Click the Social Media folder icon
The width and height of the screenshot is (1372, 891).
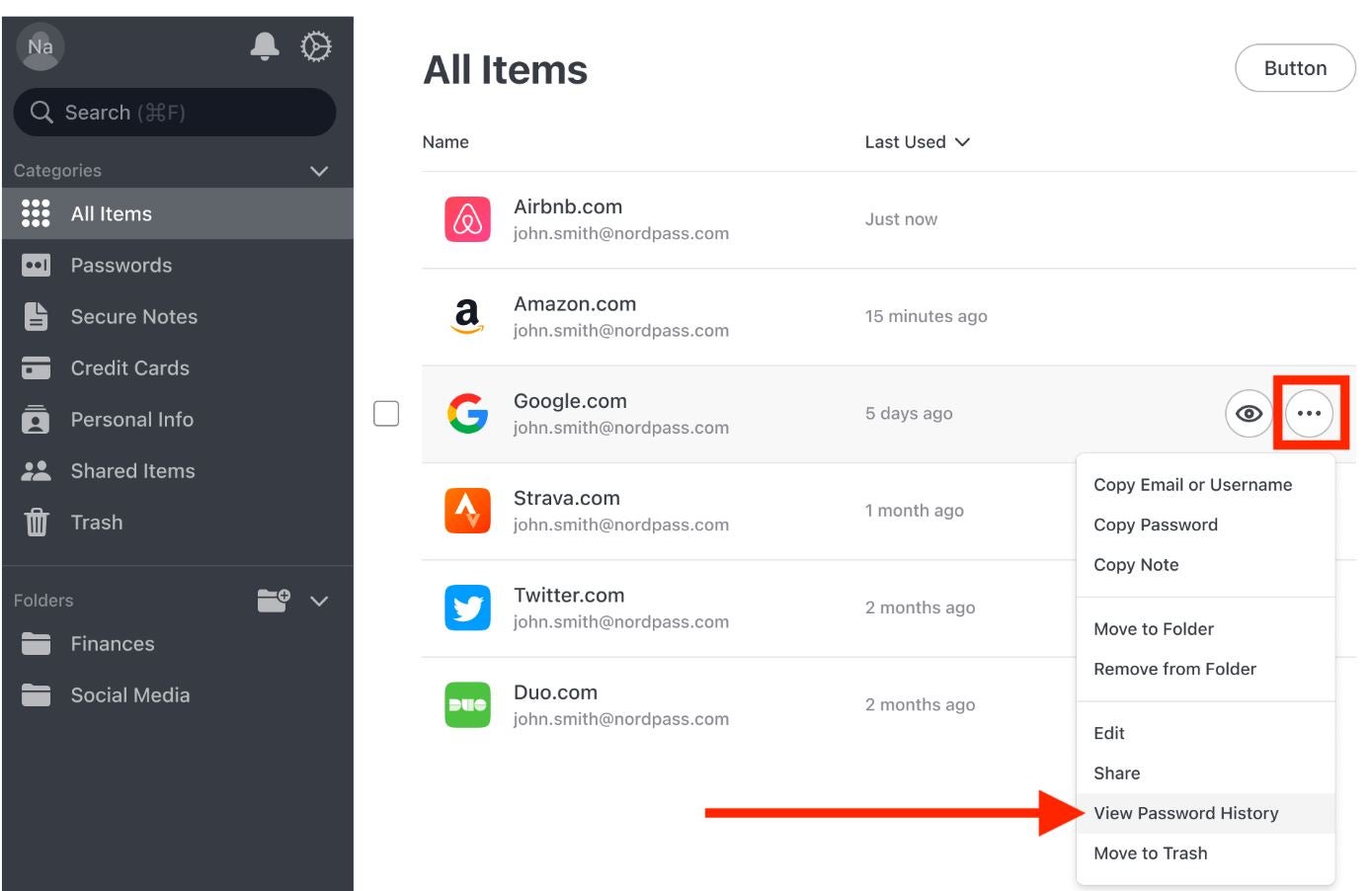coord(36,695)
